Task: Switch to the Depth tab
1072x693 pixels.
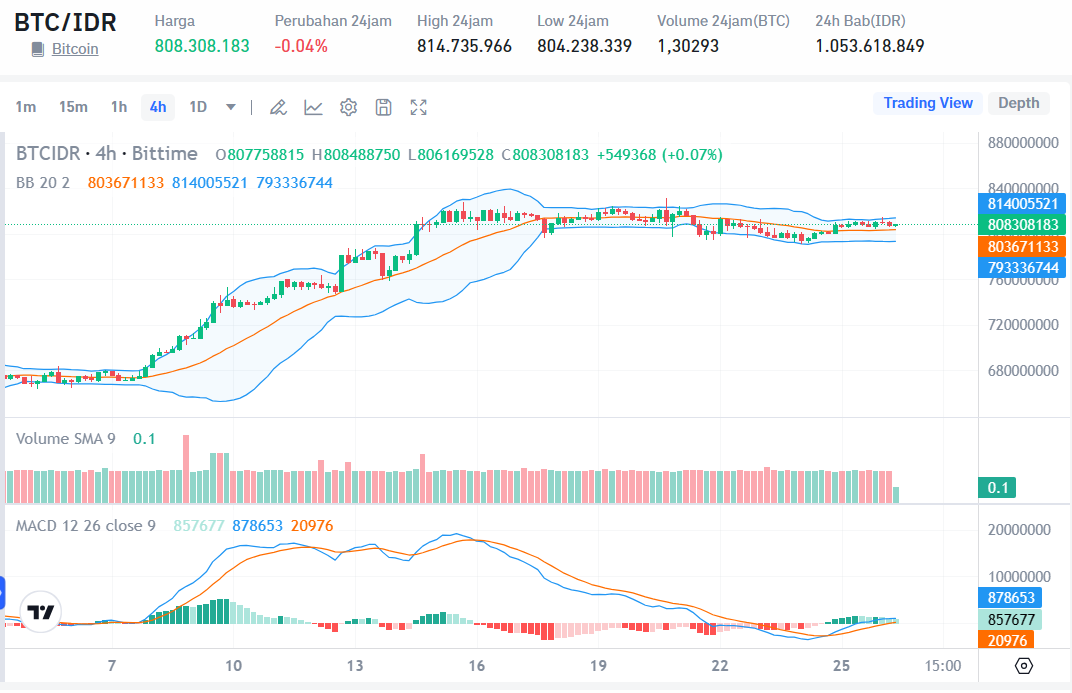Action: click(1018, 103)
